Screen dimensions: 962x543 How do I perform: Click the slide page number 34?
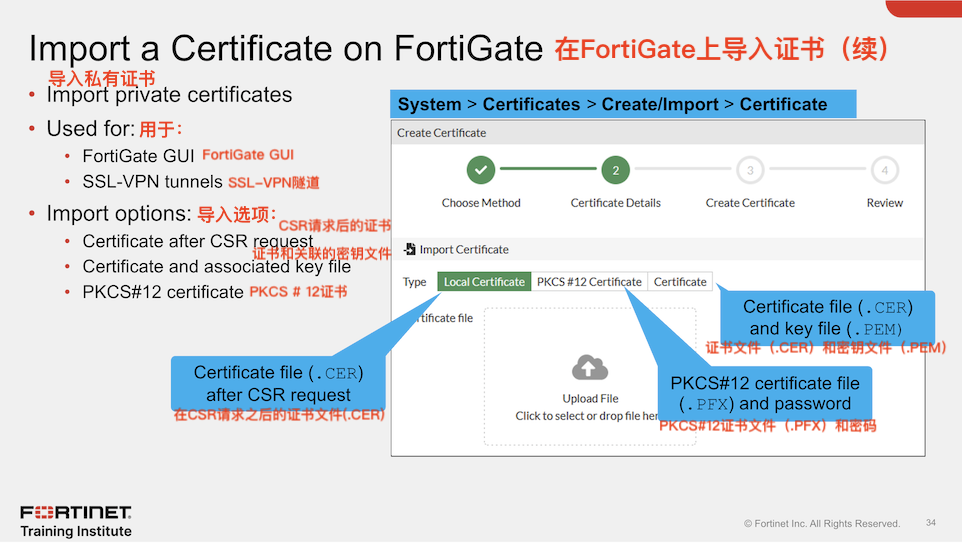(931, 523)
